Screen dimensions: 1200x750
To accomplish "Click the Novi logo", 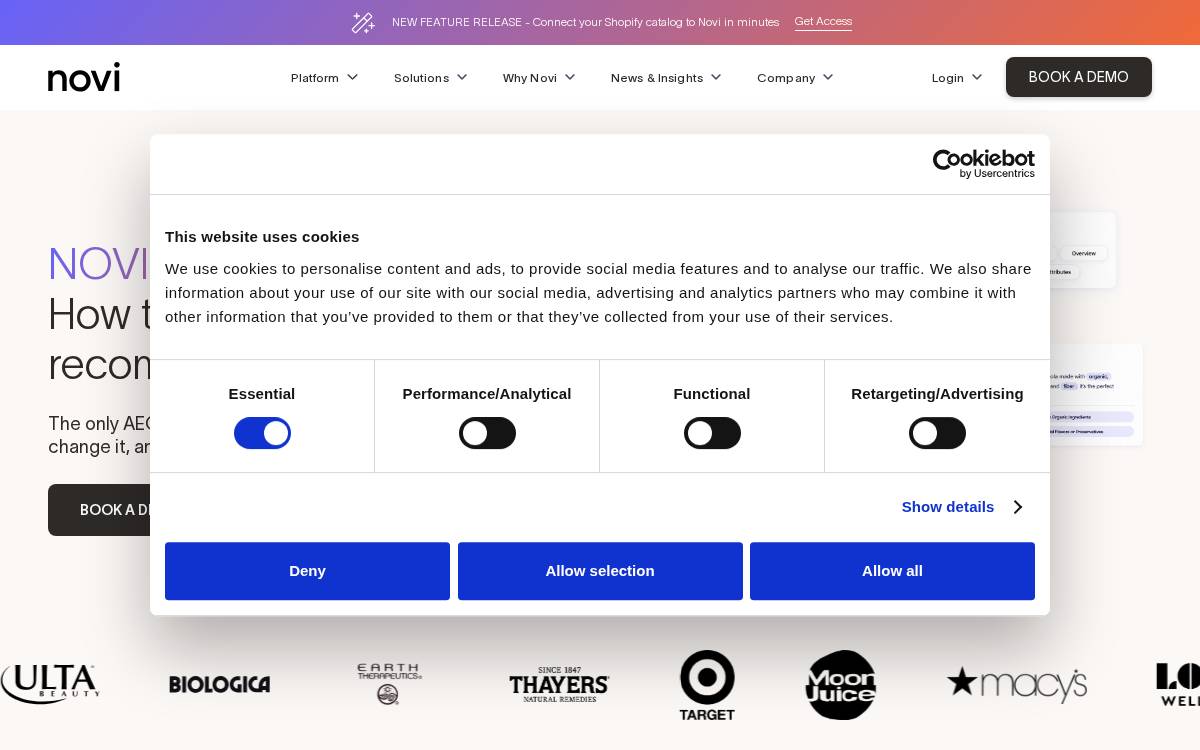I will pos(84,77).
